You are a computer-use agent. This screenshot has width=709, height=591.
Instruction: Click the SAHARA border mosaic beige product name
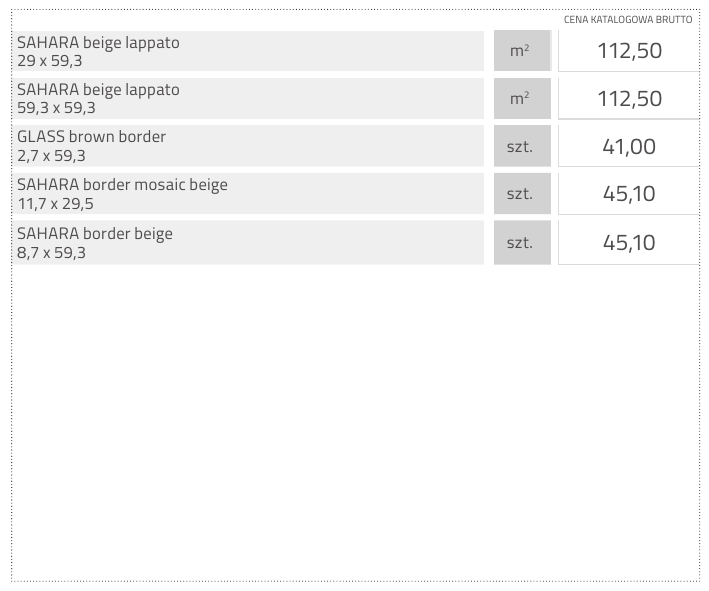pos(122,185)
